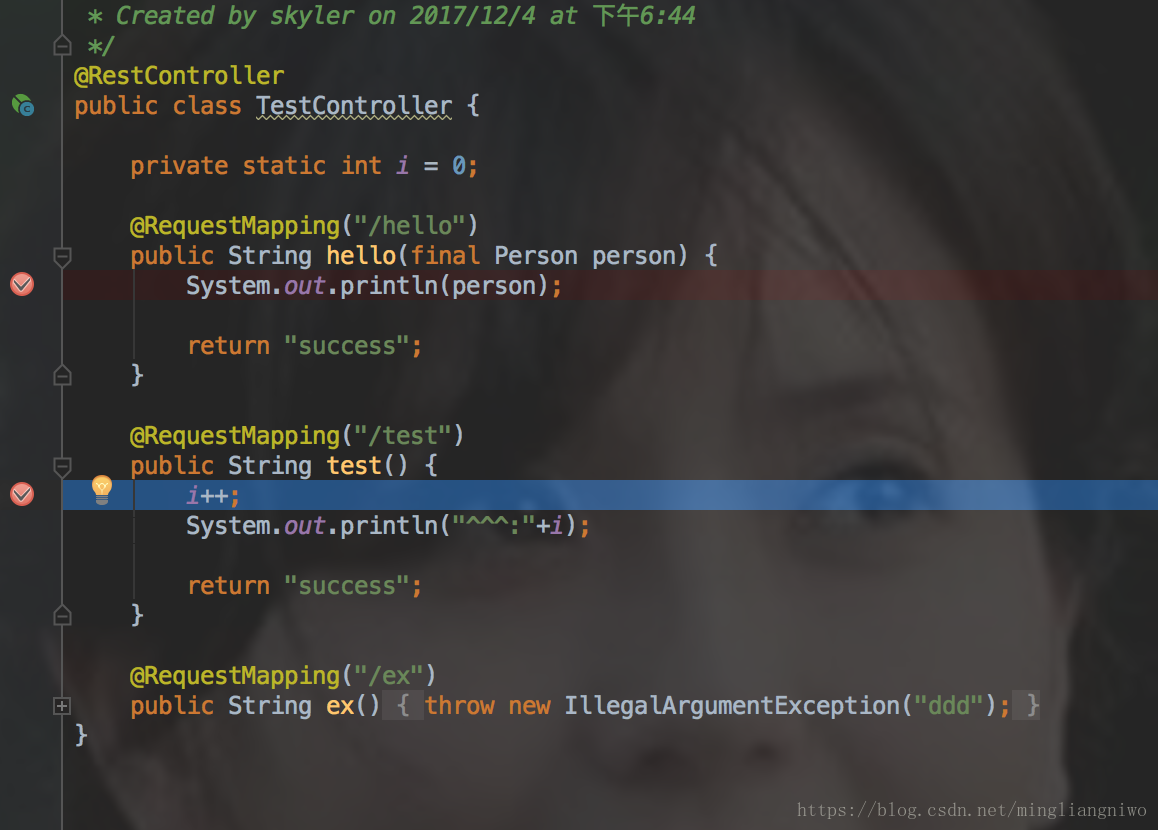This screenshot has height=830, width=1158.
Task: Collapse the test method fold marker
Action: point(62,466)
